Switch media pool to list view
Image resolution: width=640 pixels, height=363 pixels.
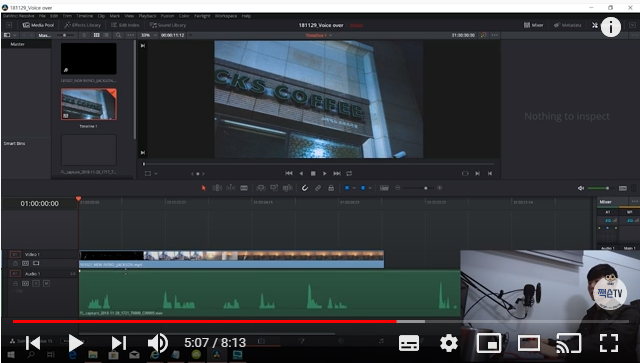107,35
